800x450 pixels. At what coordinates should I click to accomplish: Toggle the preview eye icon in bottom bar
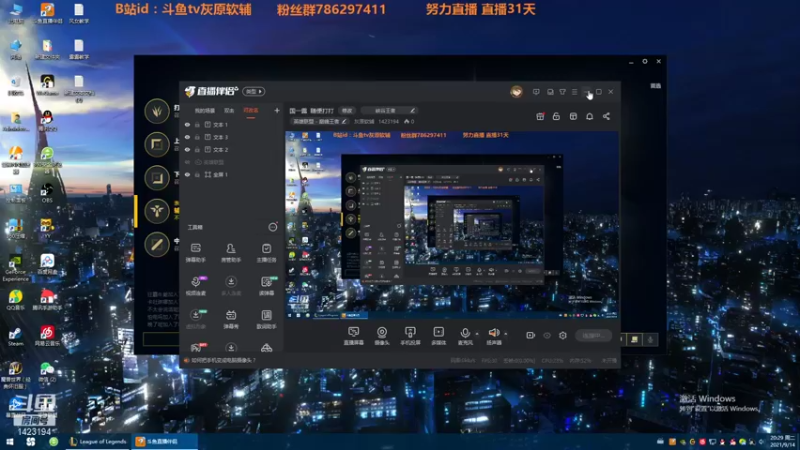pos(547,335)
